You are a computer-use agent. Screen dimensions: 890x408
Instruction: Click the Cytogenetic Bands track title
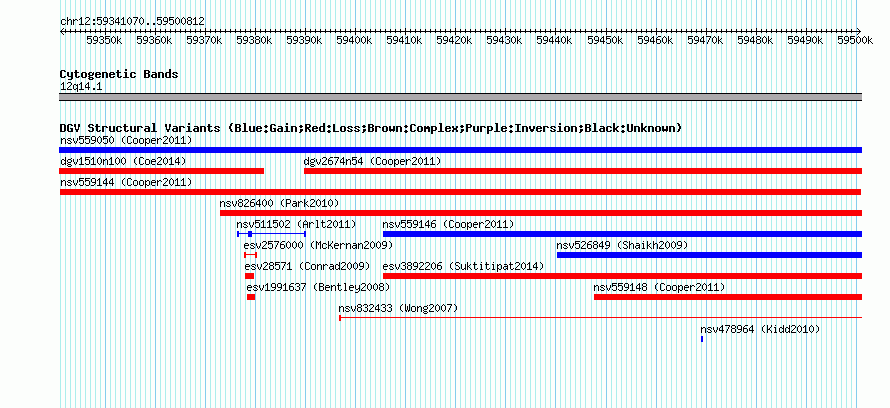tap(119, 74)
